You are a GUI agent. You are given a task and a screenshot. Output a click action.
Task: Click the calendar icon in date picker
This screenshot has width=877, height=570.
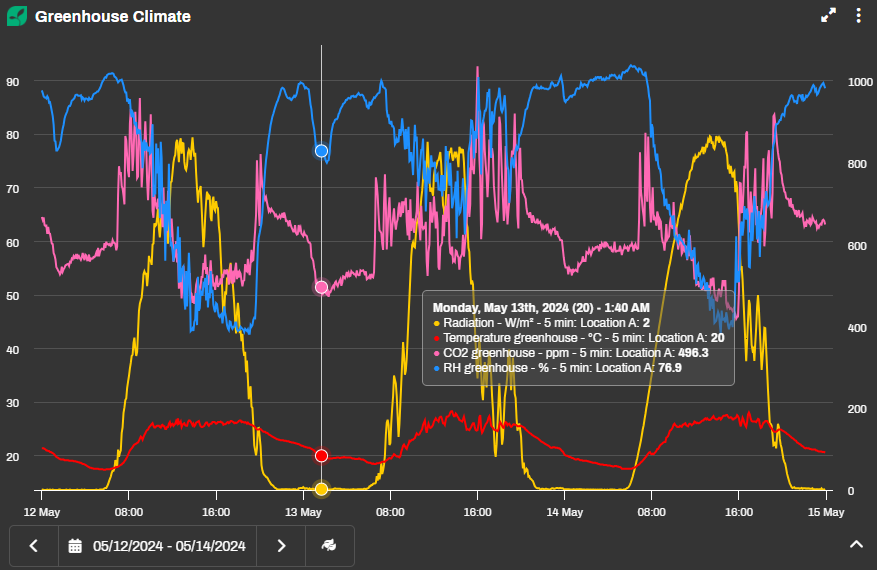[75, 545]
